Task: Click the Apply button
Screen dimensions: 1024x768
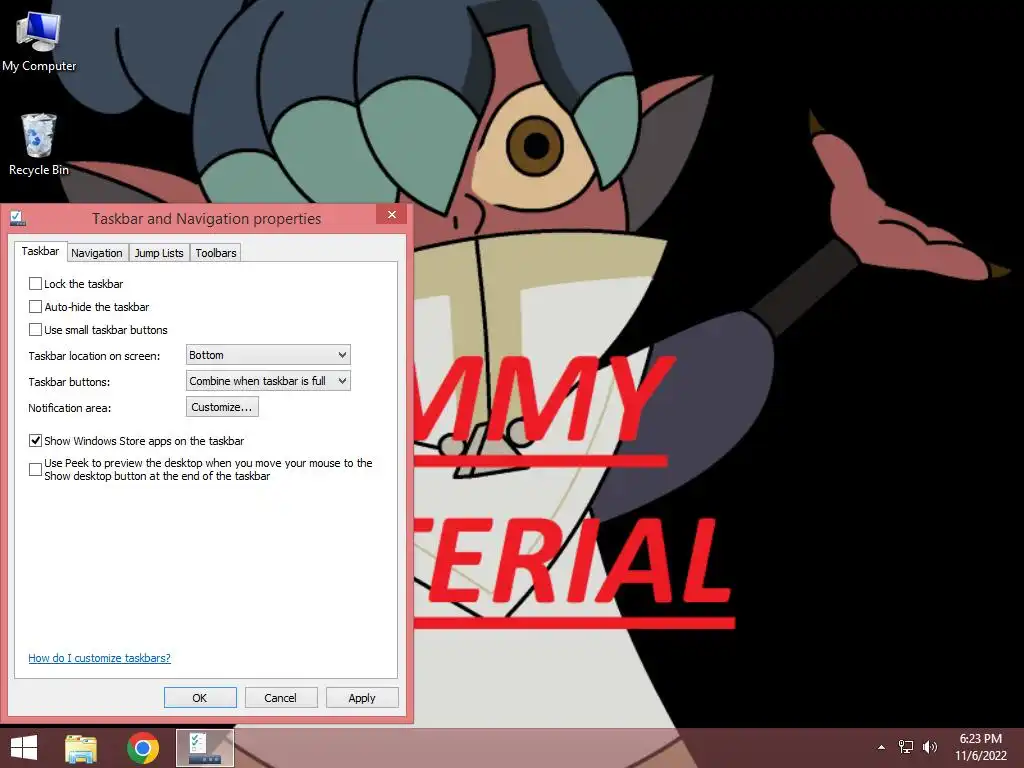Action: pyautogui.click(x=362, y=697)
